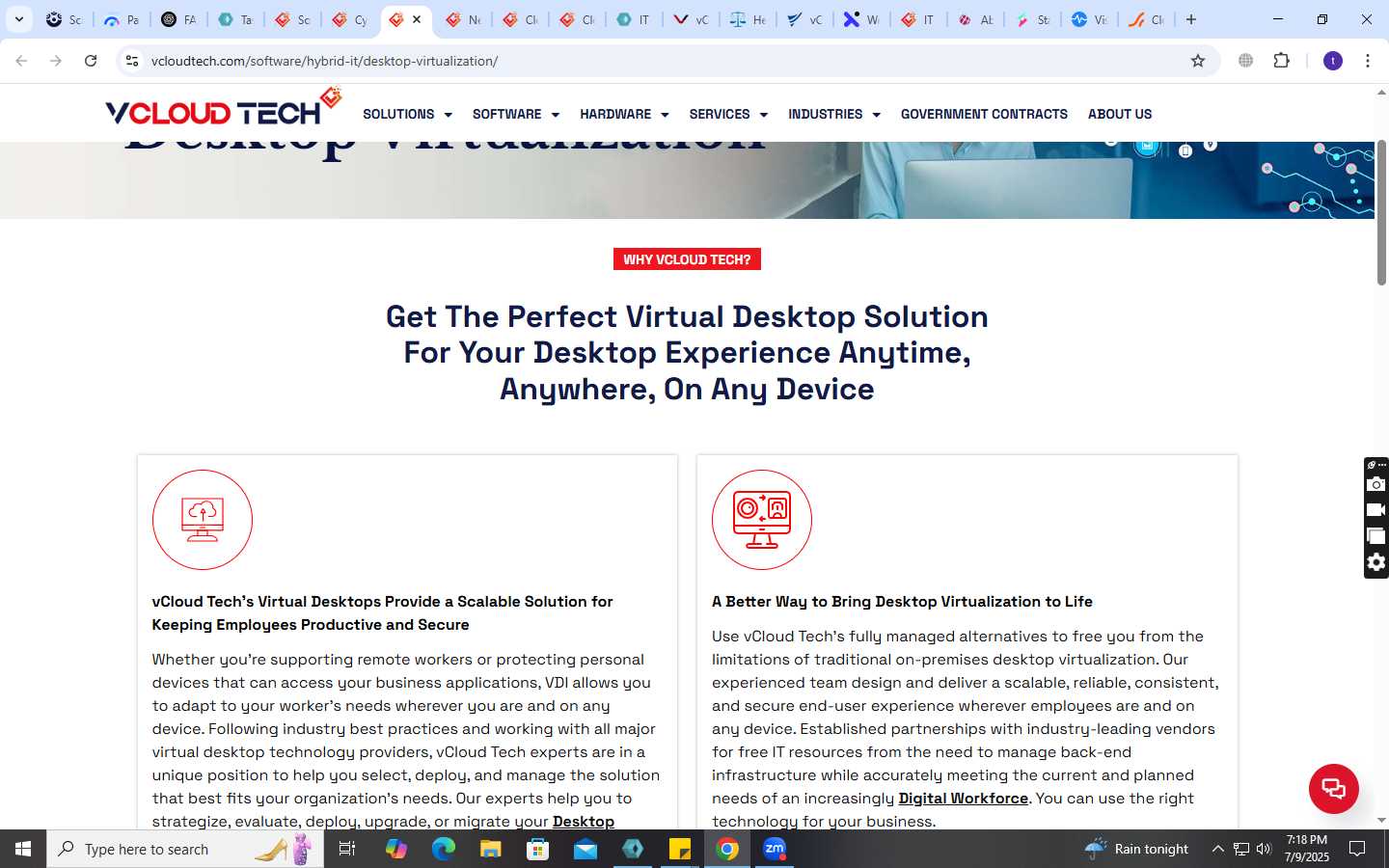1389x868 pixels.
Task: Open Microsoft Edge from the taskbar
Action: pyautogui.click(x=444, y=849)
